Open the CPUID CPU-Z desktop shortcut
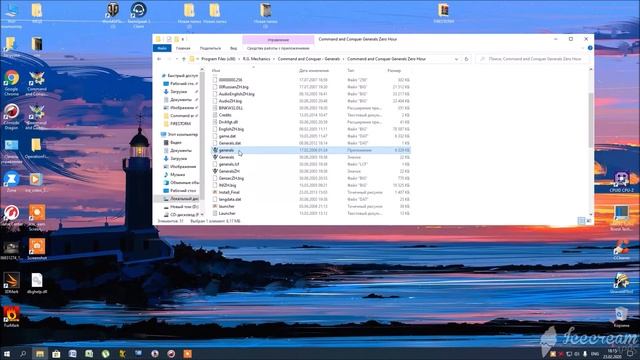 coord(621,182)
